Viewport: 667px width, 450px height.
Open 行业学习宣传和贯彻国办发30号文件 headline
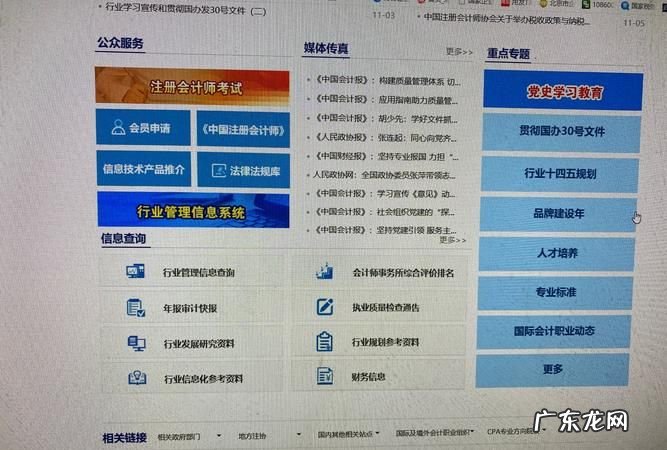[185, 9]
